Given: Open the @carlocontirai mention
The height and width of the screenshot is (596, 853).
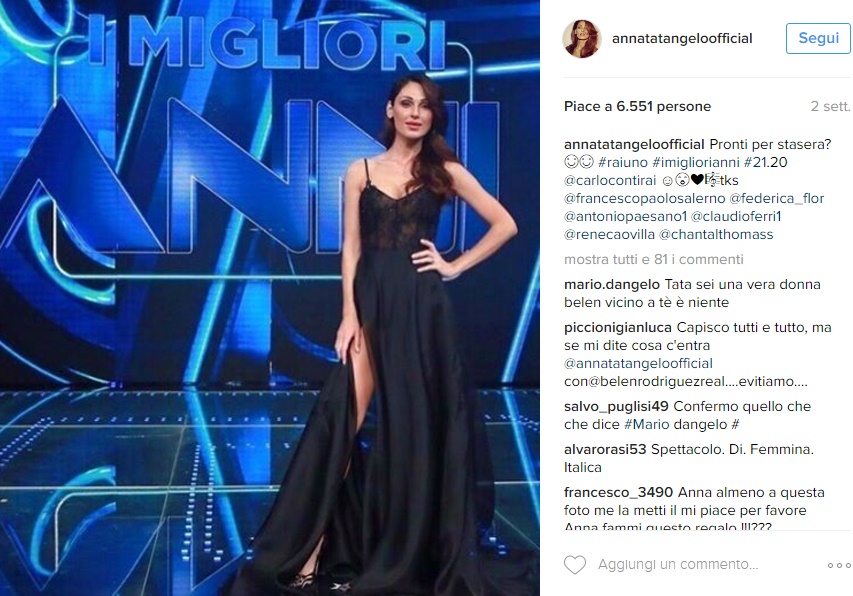Looking at the screenshot, I should (610, 180).
